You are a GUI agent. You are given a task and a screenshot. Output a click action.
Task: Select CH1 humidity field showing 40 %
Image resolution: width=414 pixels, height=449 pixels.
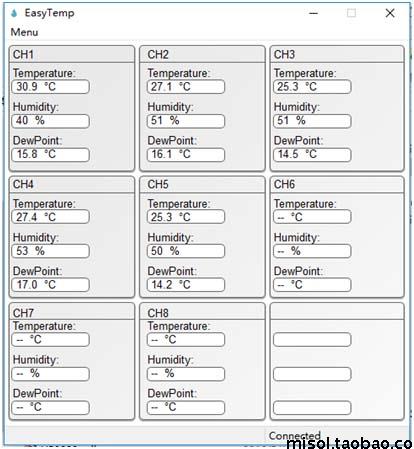tap(51, 121)
